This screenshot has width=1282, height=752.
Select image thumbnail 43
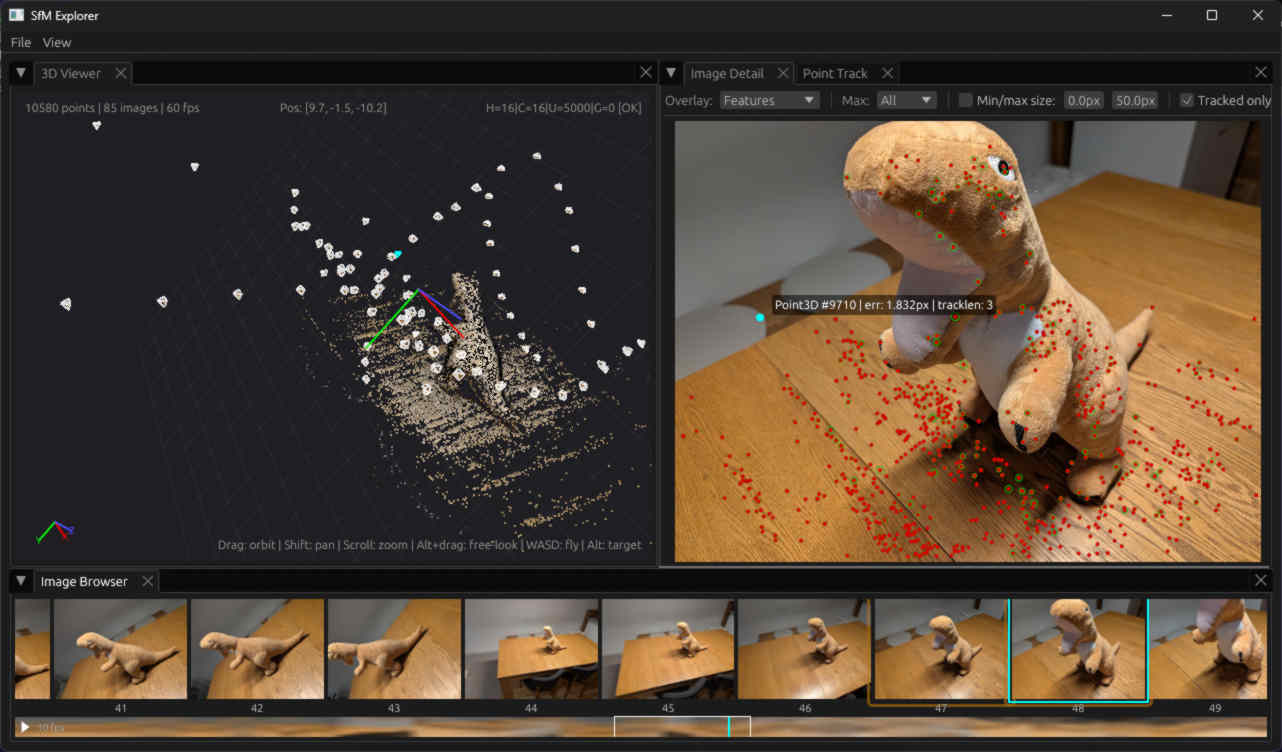click(394, 649)
